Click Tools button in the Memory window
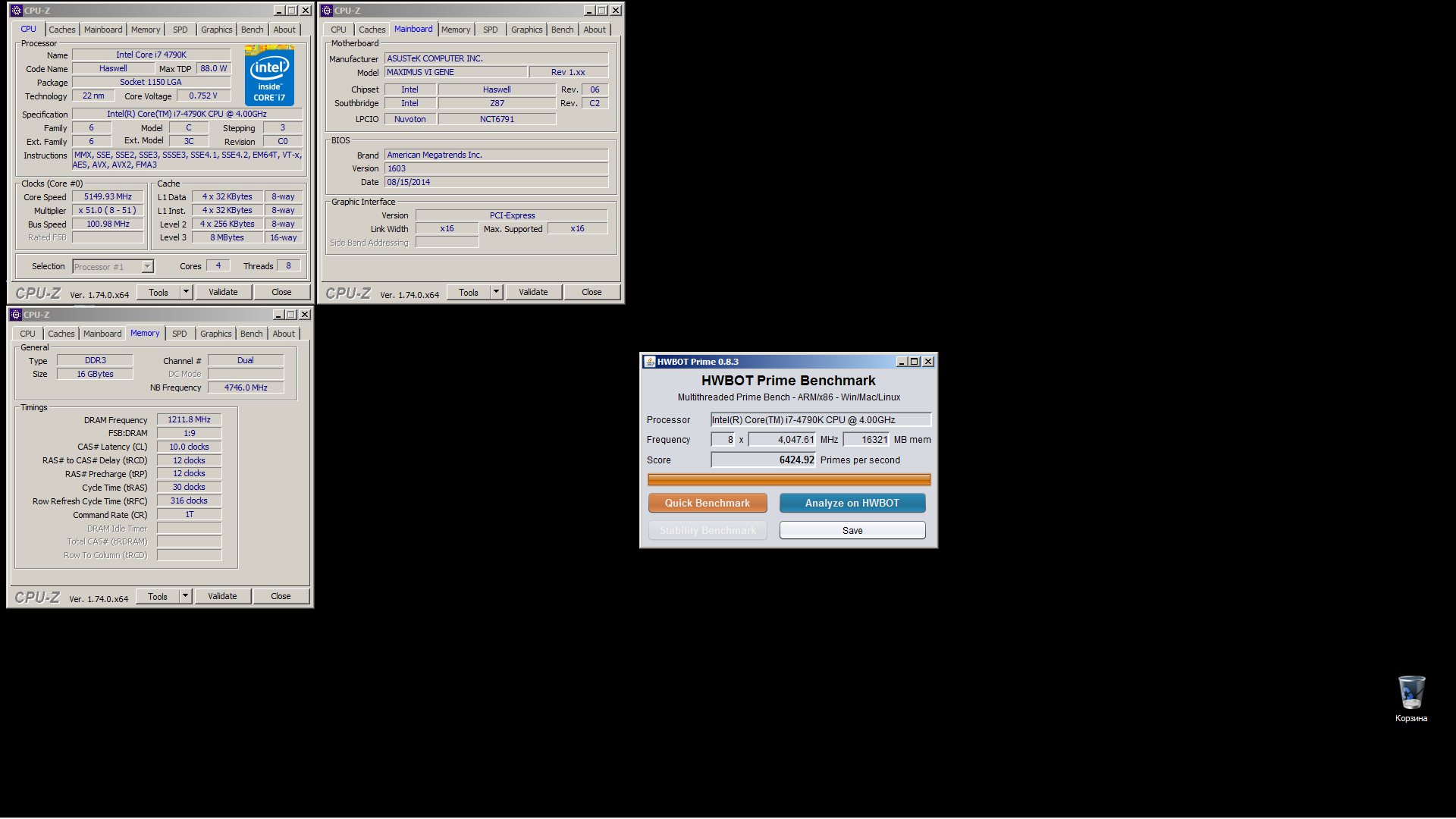The image size is (1456, 819). click(158, 596)
